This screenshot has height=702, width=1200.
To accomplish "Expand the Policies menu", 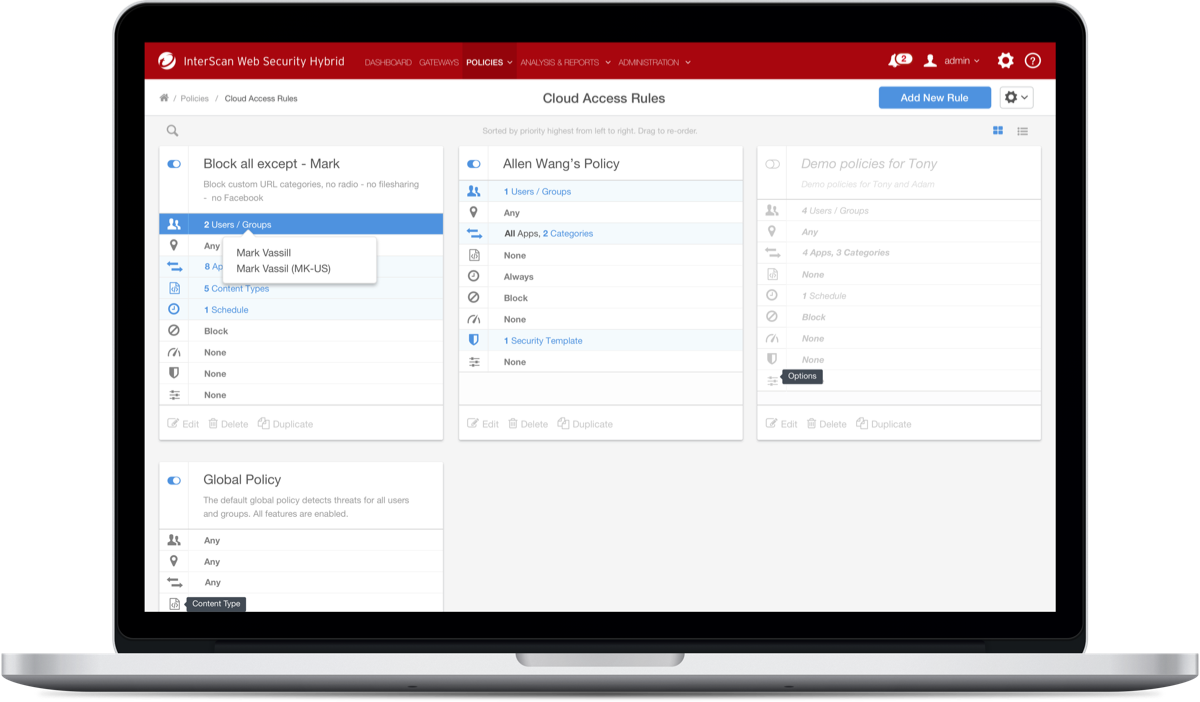I will (x=489, y=62).
